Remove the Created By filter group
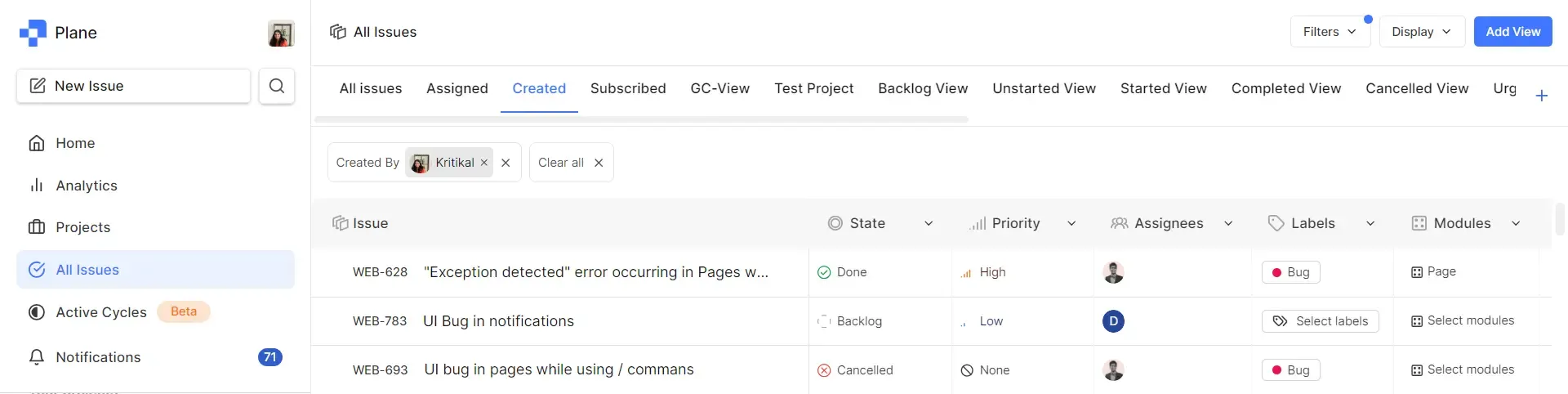Image resolution: width=1568 pixels, height=394 pixels. (506, 163)
